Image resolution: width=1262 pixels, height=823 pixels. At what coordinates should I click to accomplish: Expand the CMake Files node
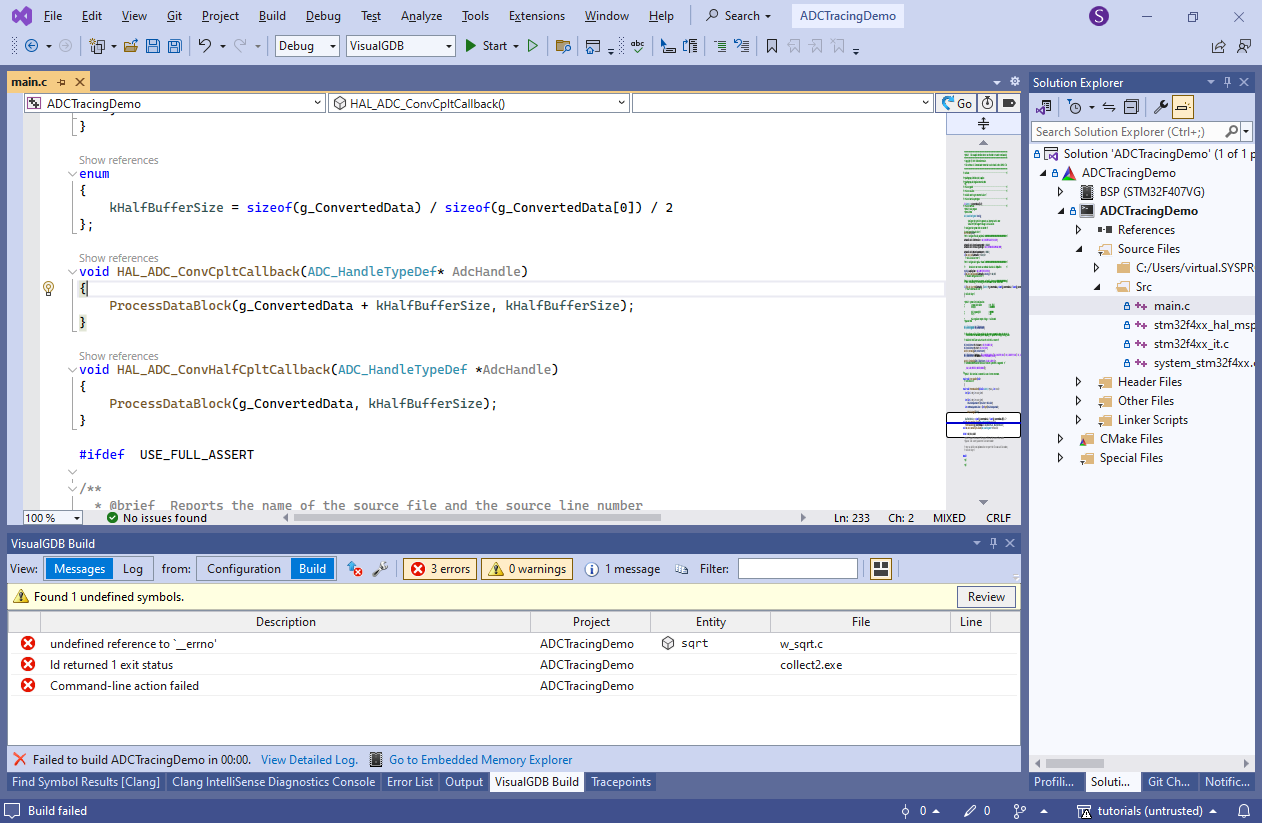1060,439
